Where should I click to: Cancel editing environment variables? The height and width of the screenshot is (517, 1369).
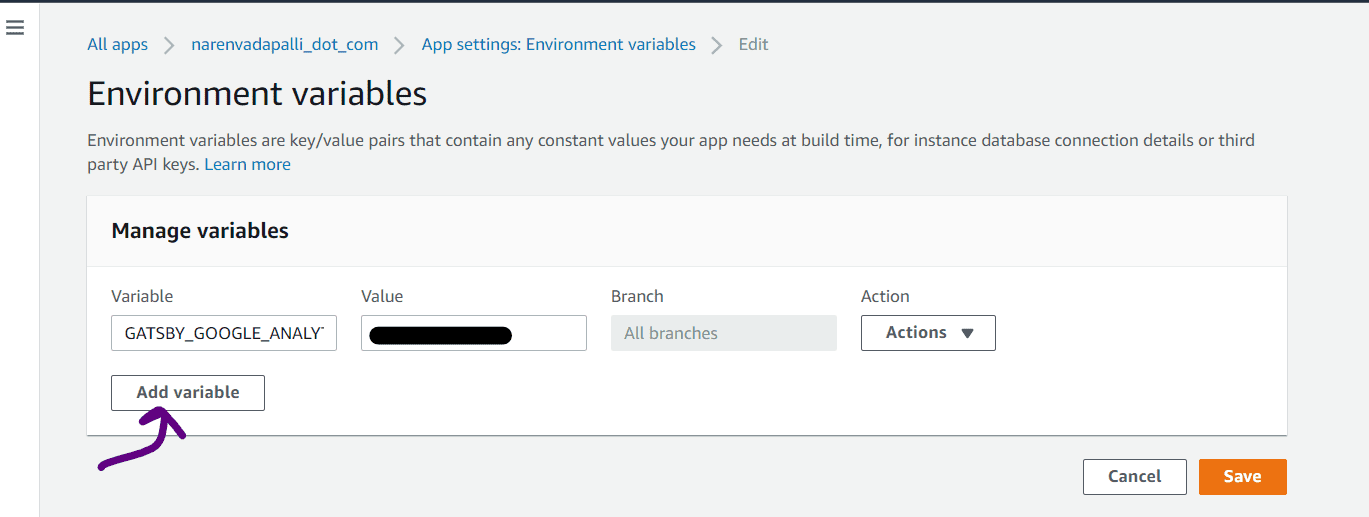click(x=1135, y=477)
